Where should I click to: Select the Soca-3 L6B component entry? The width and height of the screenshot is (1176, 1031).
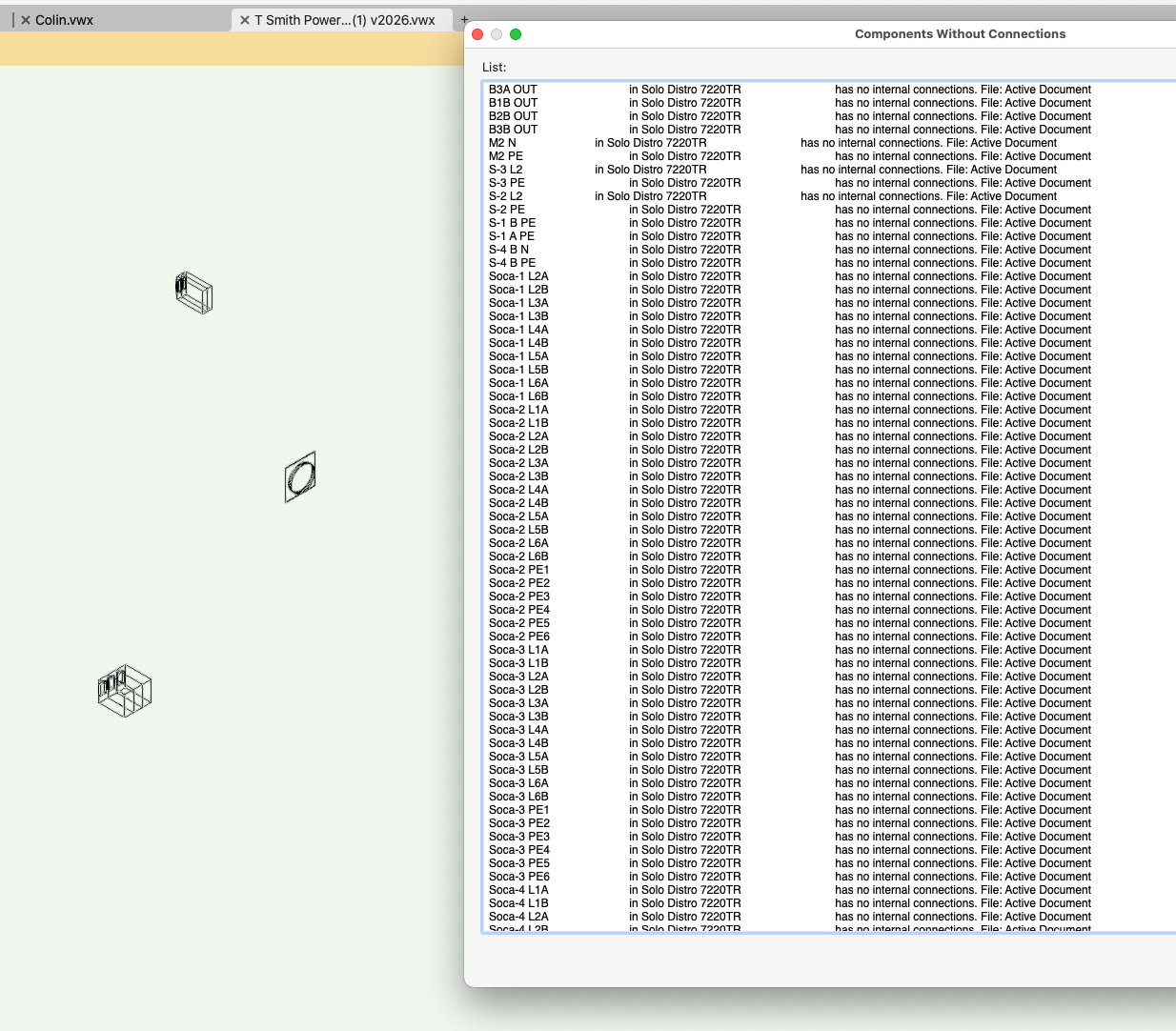point(518,797)
